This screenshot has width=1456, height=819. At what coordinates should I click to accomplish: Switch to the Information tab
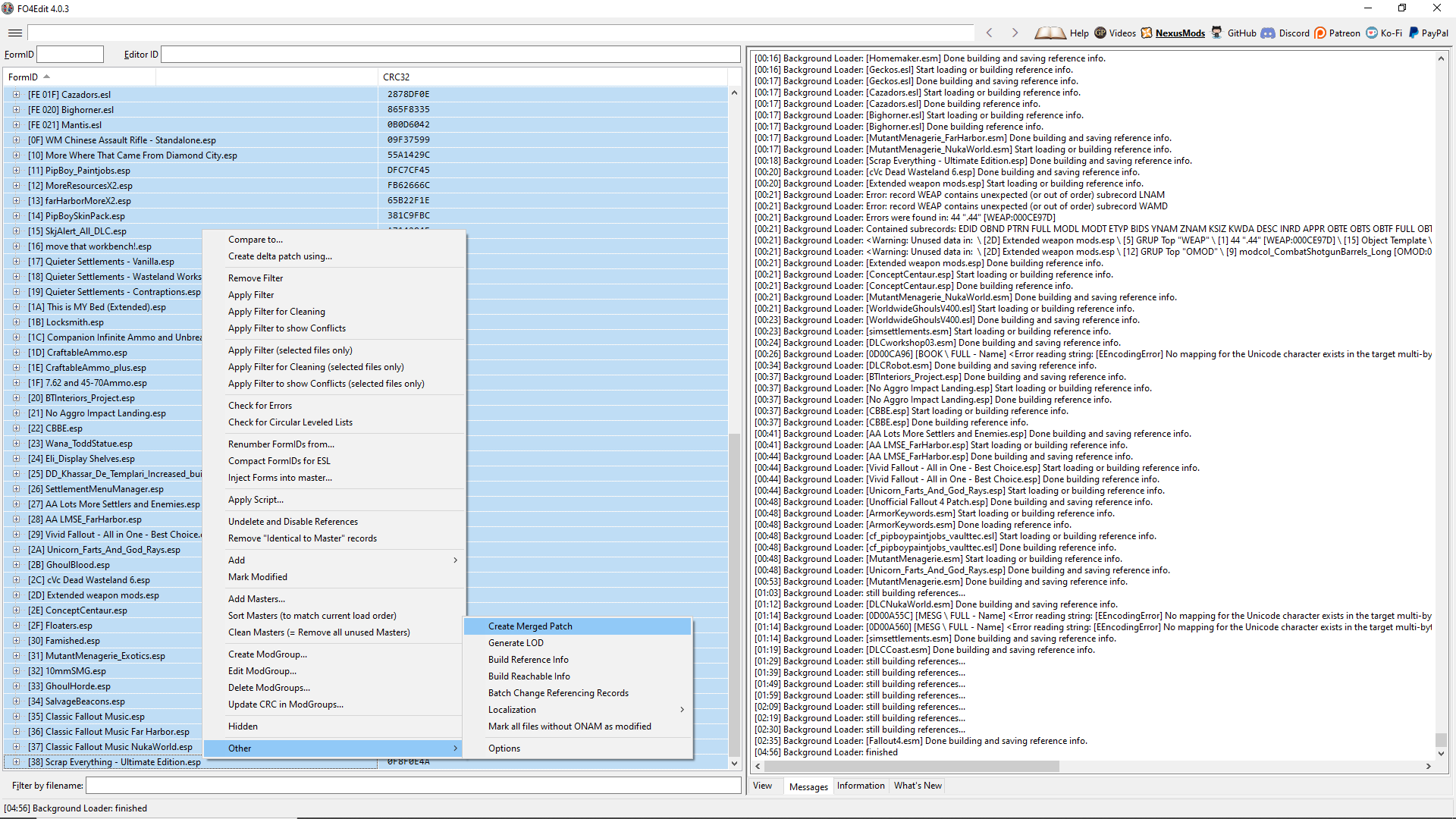pos(861,786)
